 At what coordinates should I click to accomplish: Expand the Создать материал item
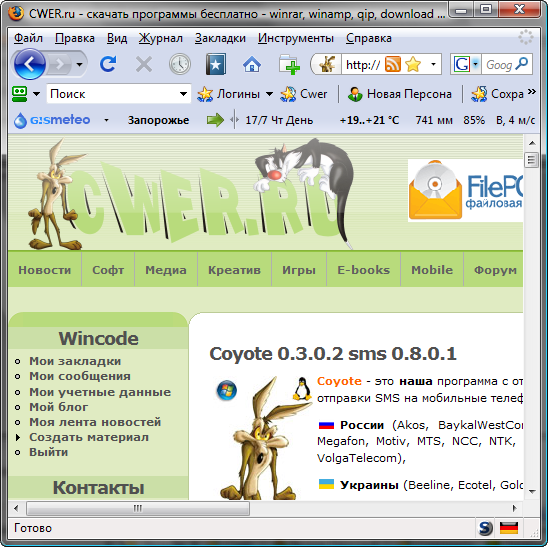point(89,437)
